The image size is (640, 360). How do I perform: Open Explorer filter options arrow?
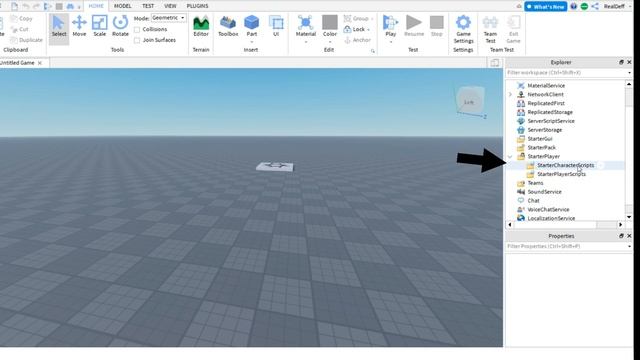629,73
